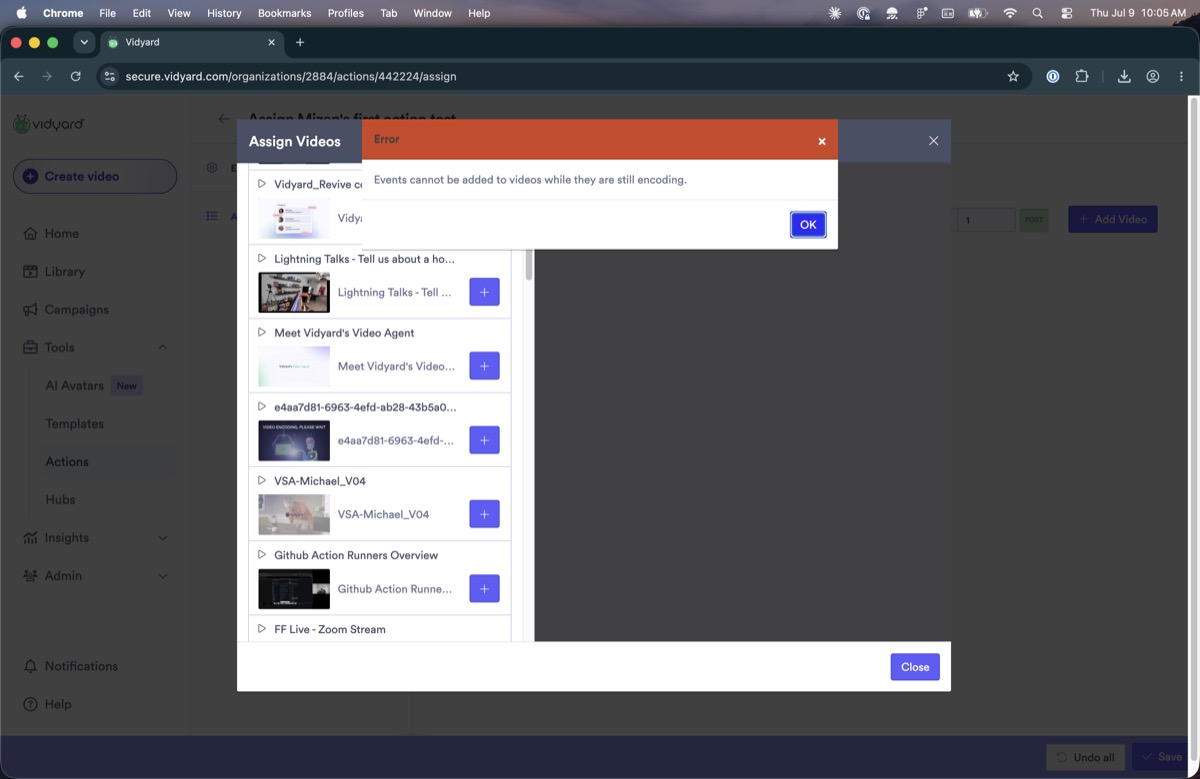Open the Bookmarks menu in menu bar

[284, 13]
